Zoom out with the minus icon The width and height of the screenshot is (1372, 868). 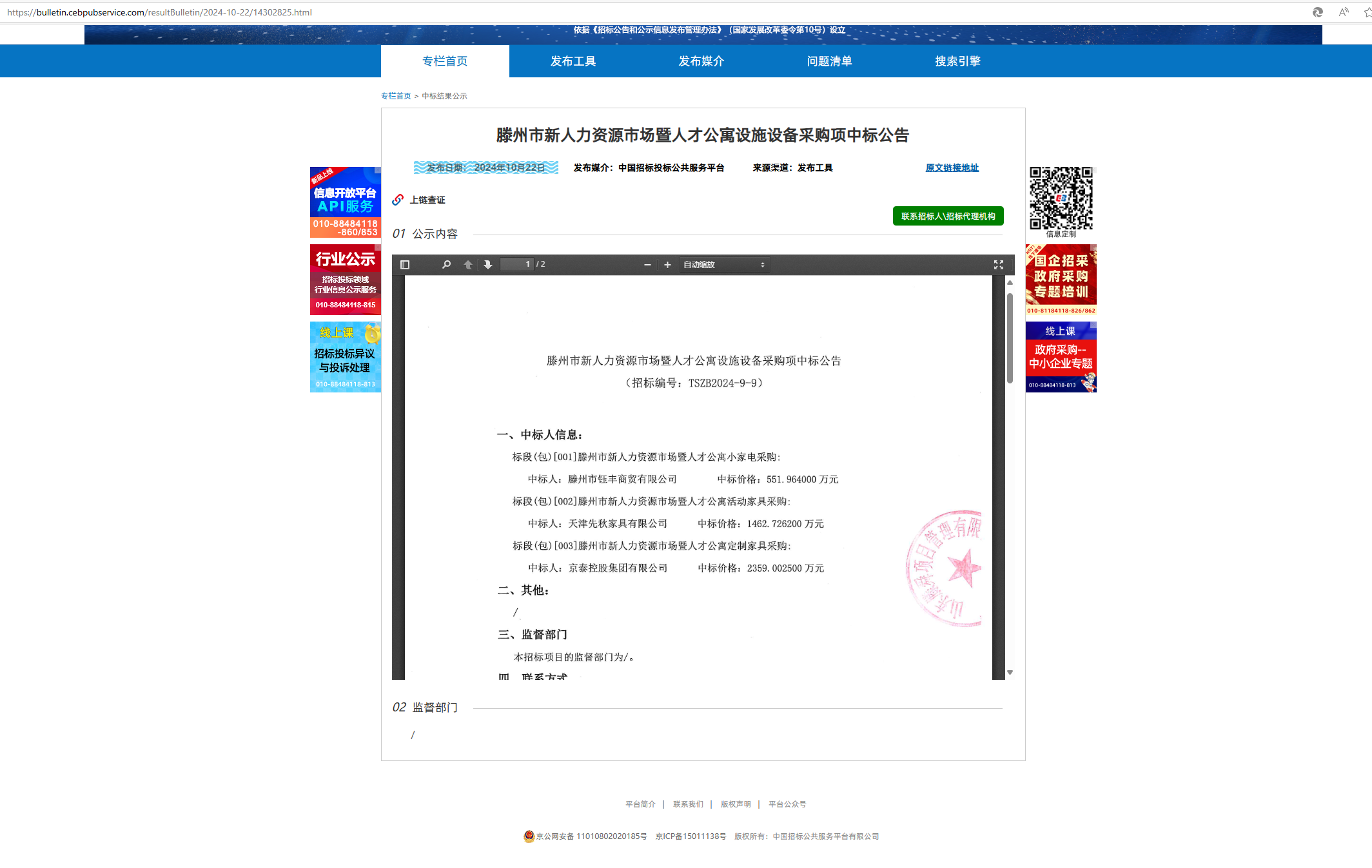pyautogui.click(x=647, y=265)
